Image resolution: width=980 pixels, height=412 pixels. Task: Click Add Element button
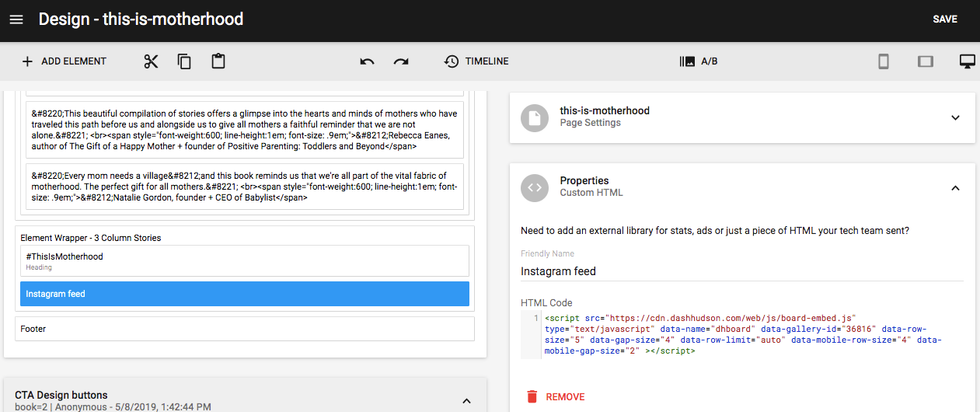[63, 61]
